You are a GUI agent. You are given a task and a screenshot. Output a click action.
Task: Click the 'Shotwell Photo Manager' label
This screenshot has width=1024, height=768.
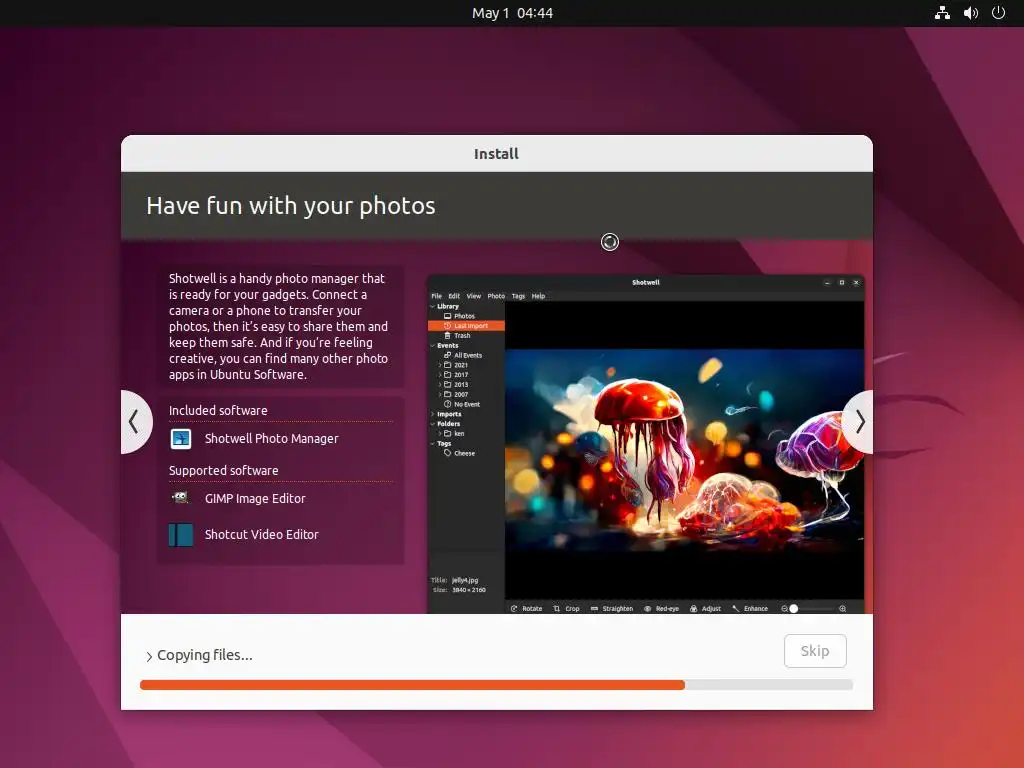(272, 439)
